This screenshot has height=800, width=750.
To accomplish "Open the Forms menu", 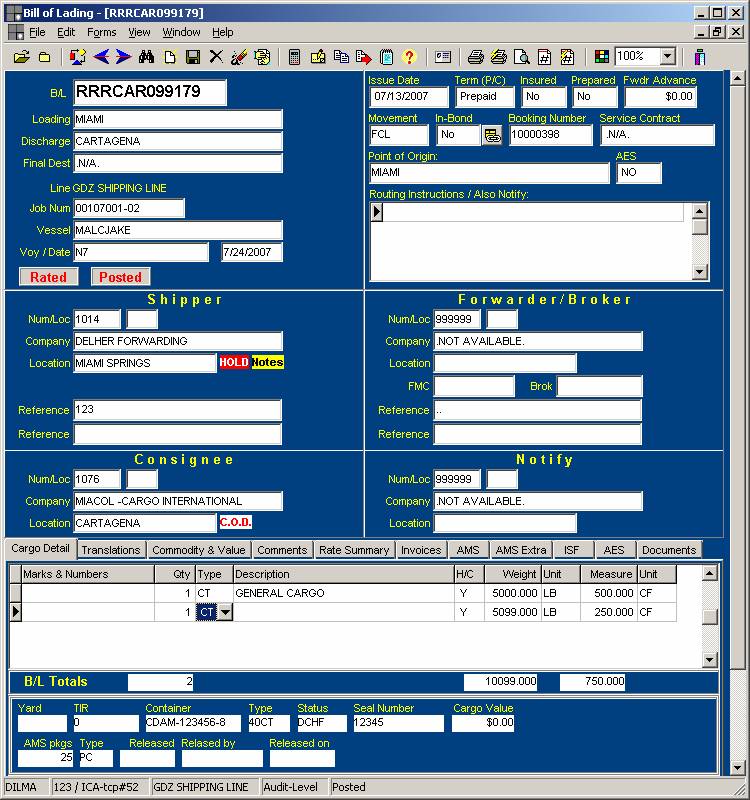I will click(102, 32).
